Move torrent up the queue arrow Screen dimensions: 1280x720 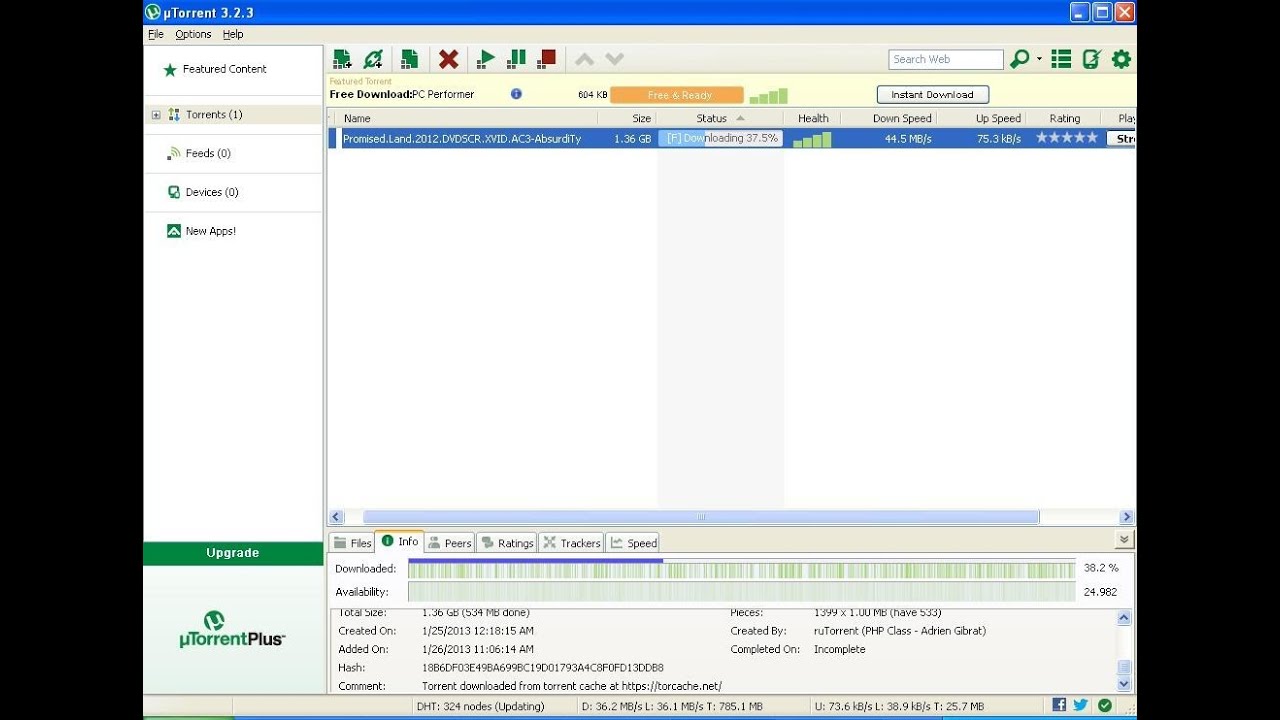coord(584,60)
